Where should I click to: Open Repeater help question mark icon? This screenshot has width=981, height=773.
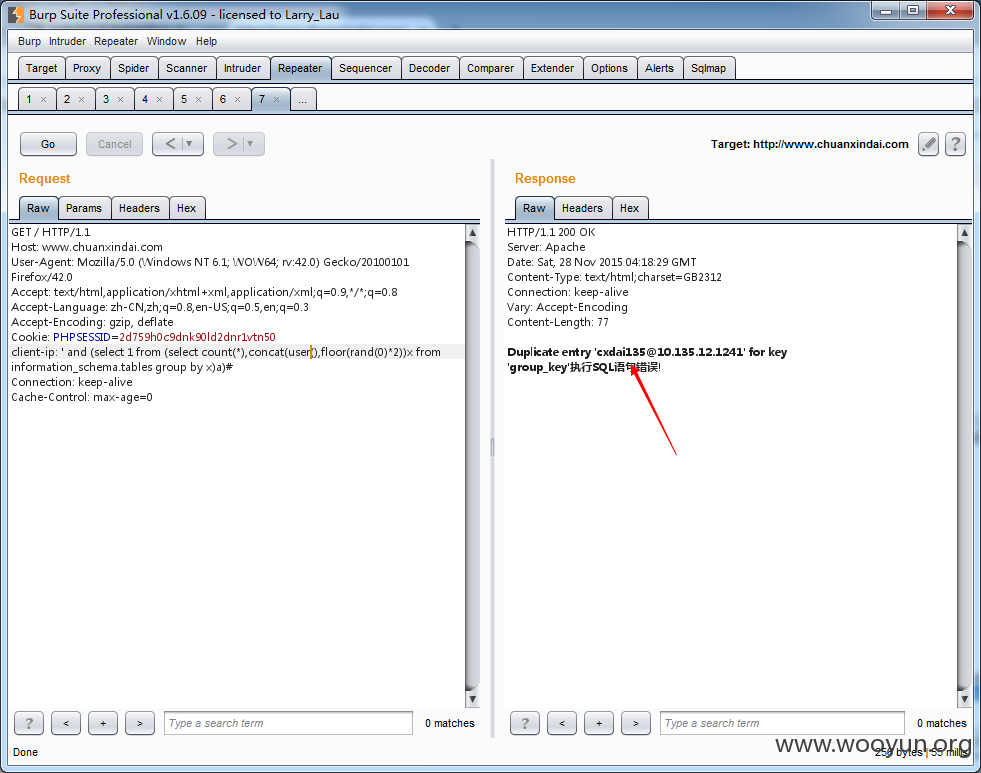click(x=955, y=144)
